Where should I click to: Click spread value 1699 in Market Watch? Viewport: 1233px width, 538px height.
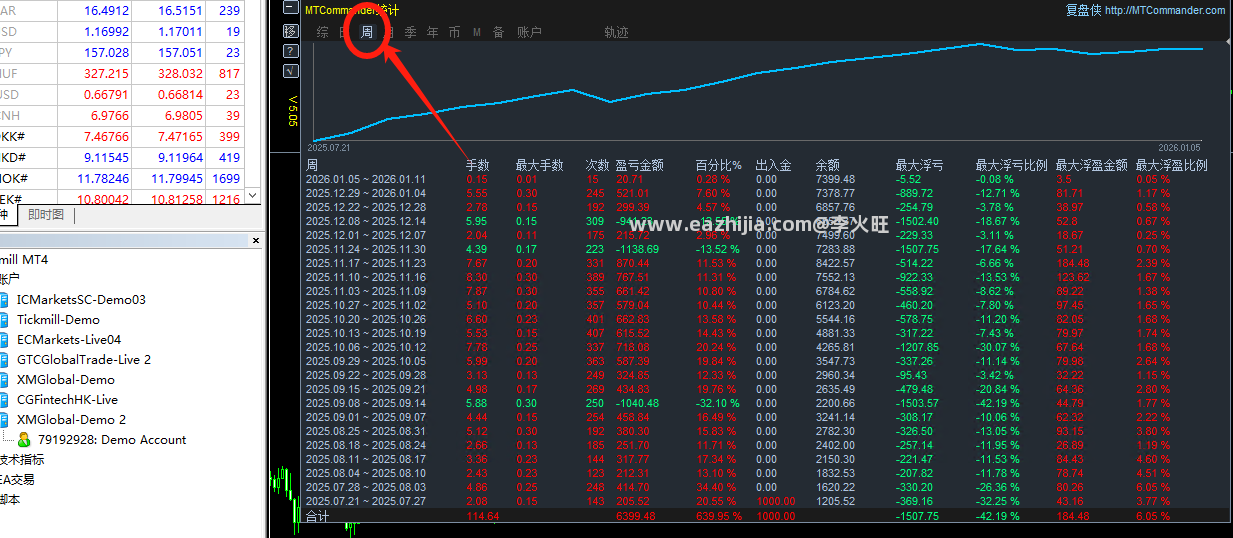(x=226, y=178)
